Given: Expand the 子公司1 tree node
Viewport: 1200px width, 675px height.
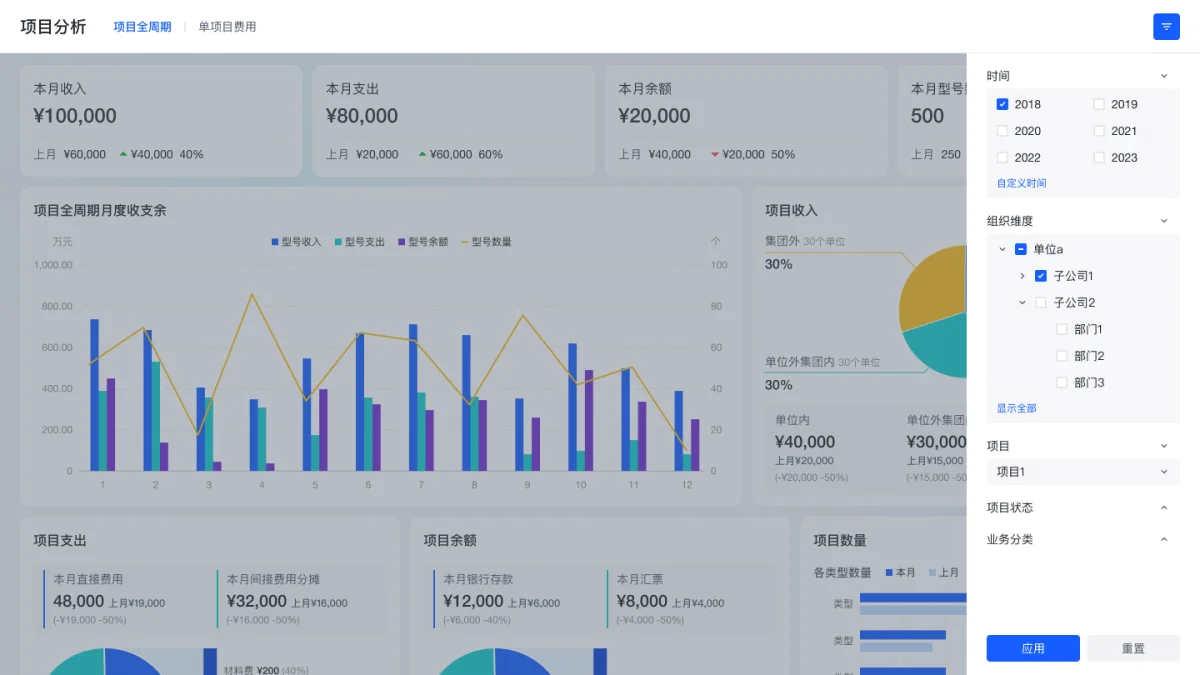Looking at the screenshot, I should [1022, 276].
